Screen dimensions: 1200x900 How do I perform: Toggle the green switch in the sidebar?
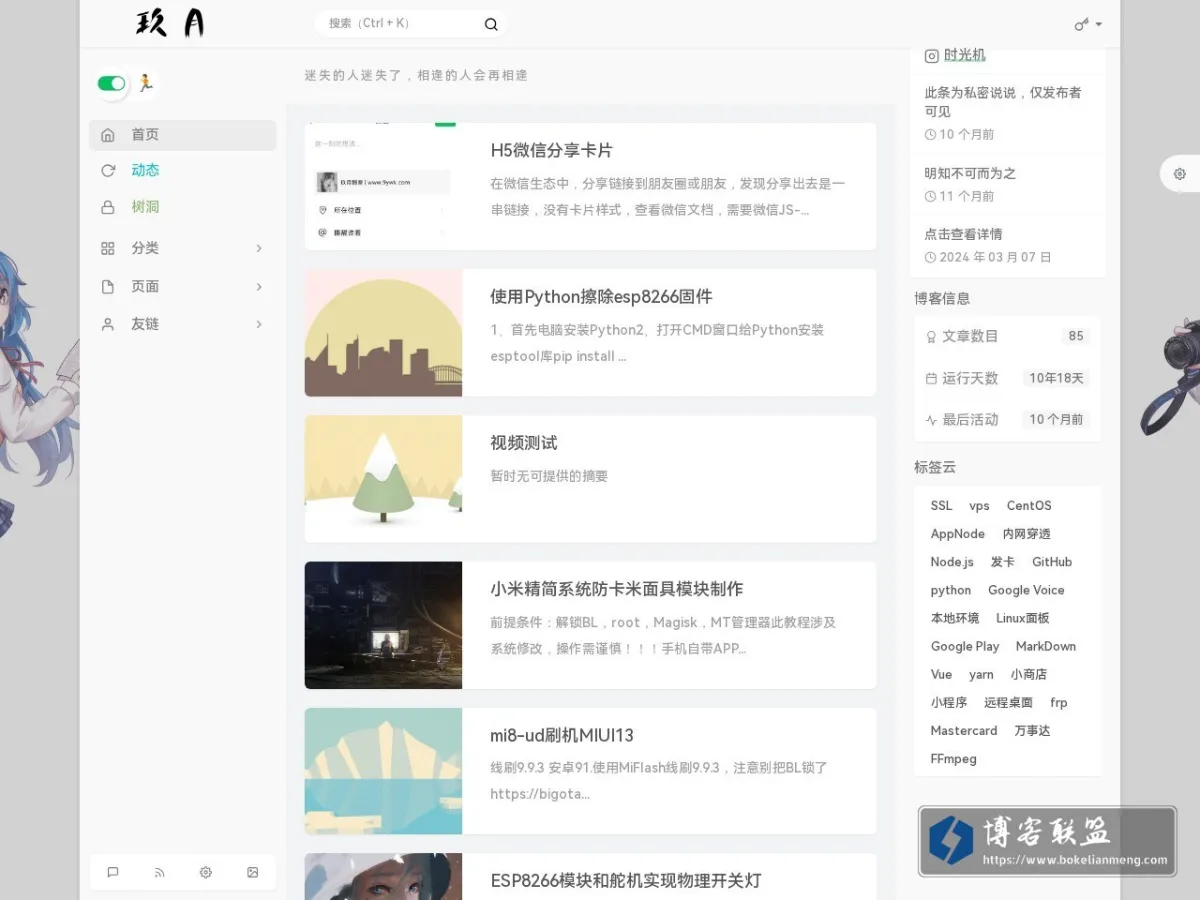pos(112,83)
